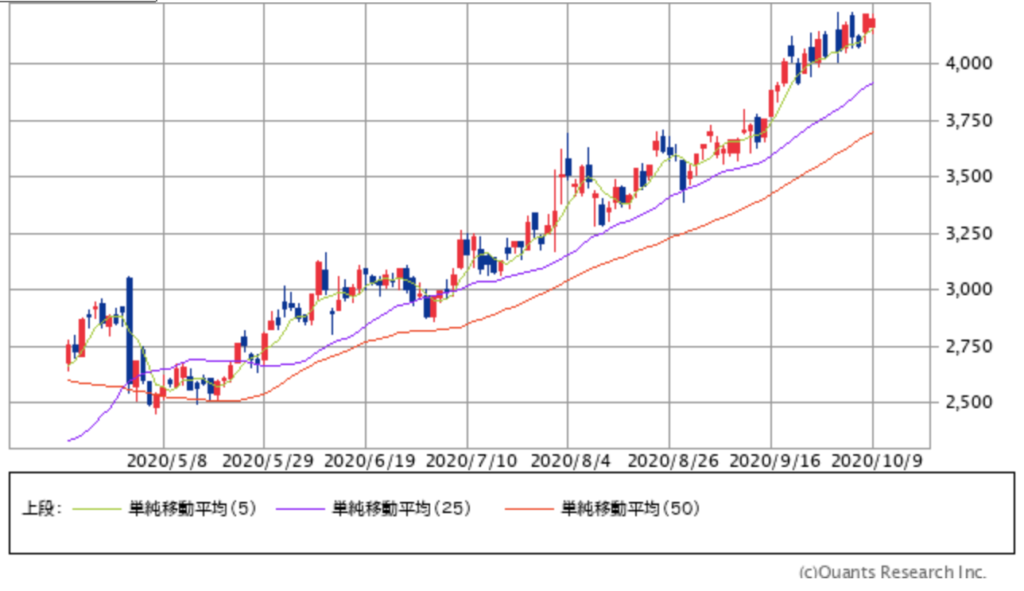Viewport: 1024px width, 591px height.
Task: Click the 3,250 price axis label
Action: pos(968,233)
